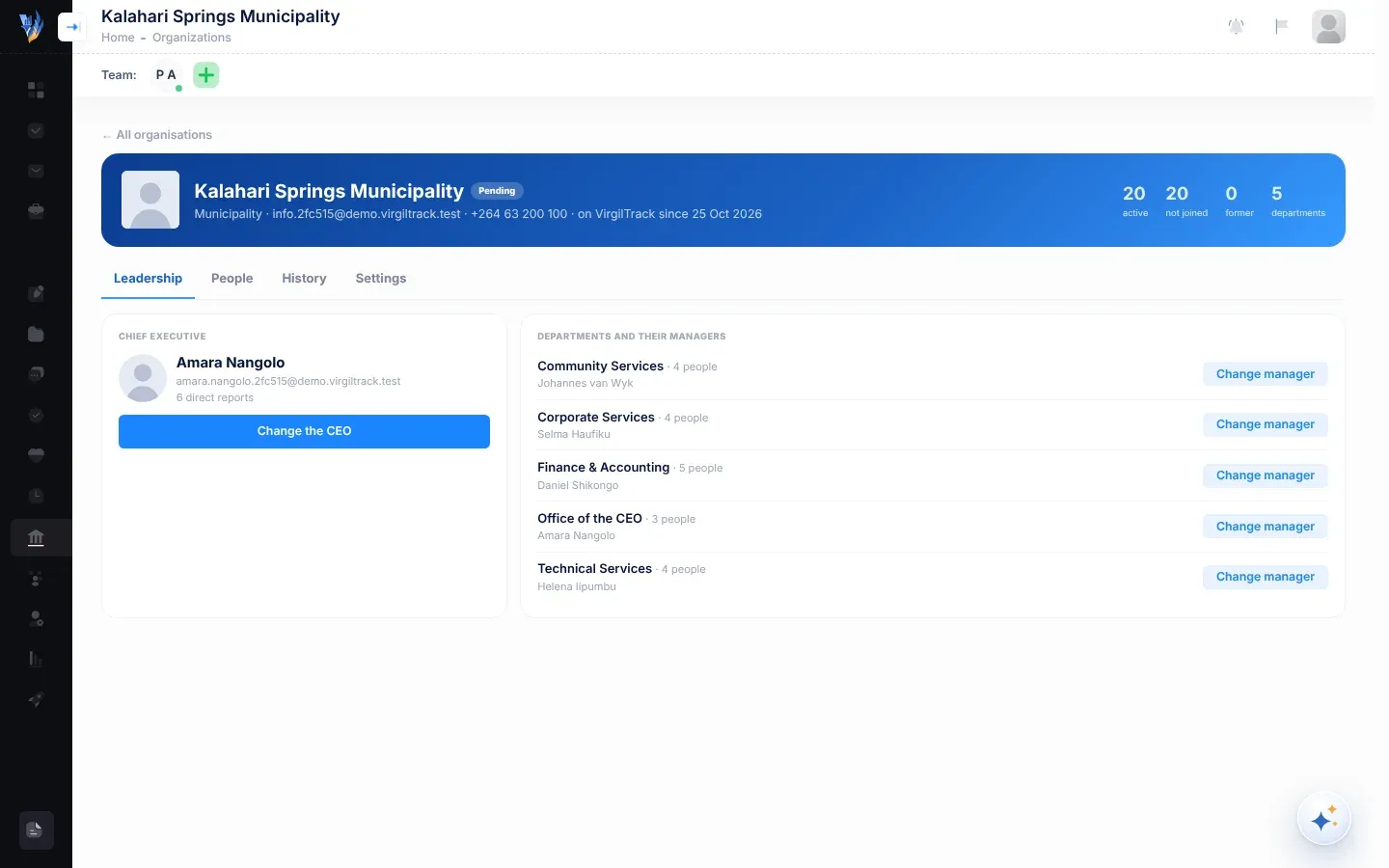Open the user with checkmark icon in sidebar
The image size is (1389, 868).
click(x=36, y=618)
